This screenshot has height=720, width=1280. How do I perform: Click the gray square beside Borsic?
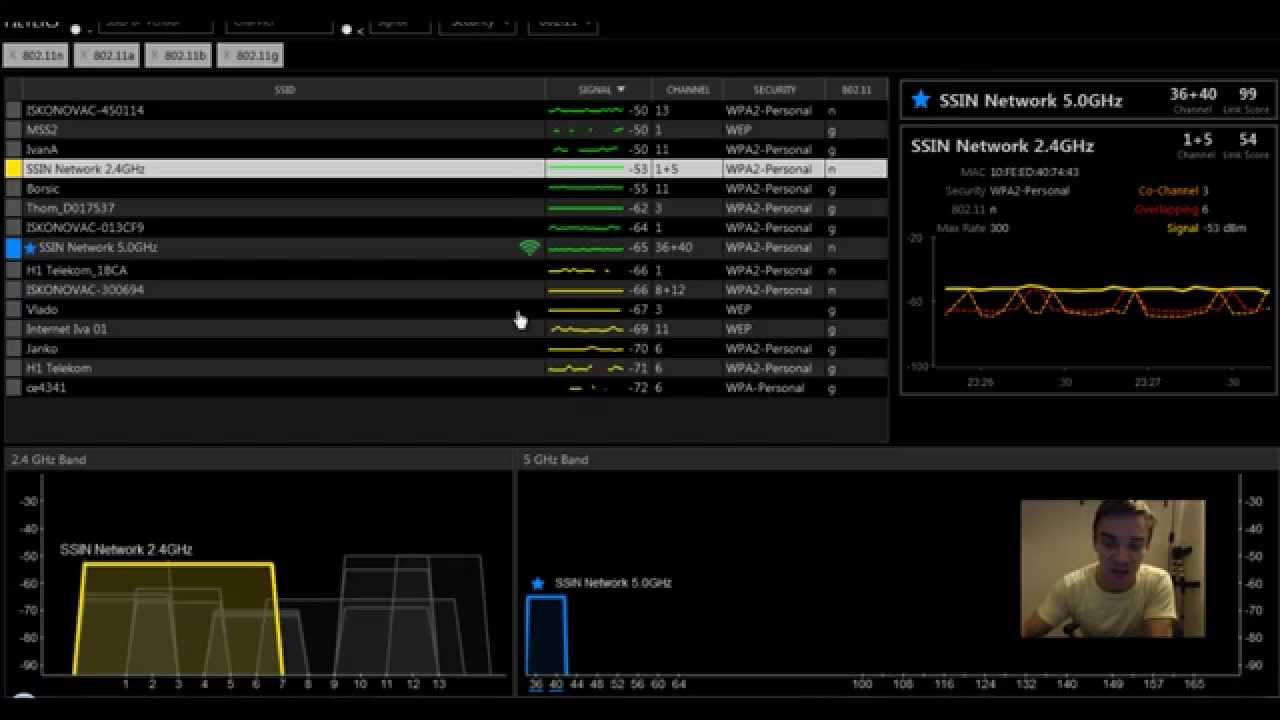click(14, 189)
